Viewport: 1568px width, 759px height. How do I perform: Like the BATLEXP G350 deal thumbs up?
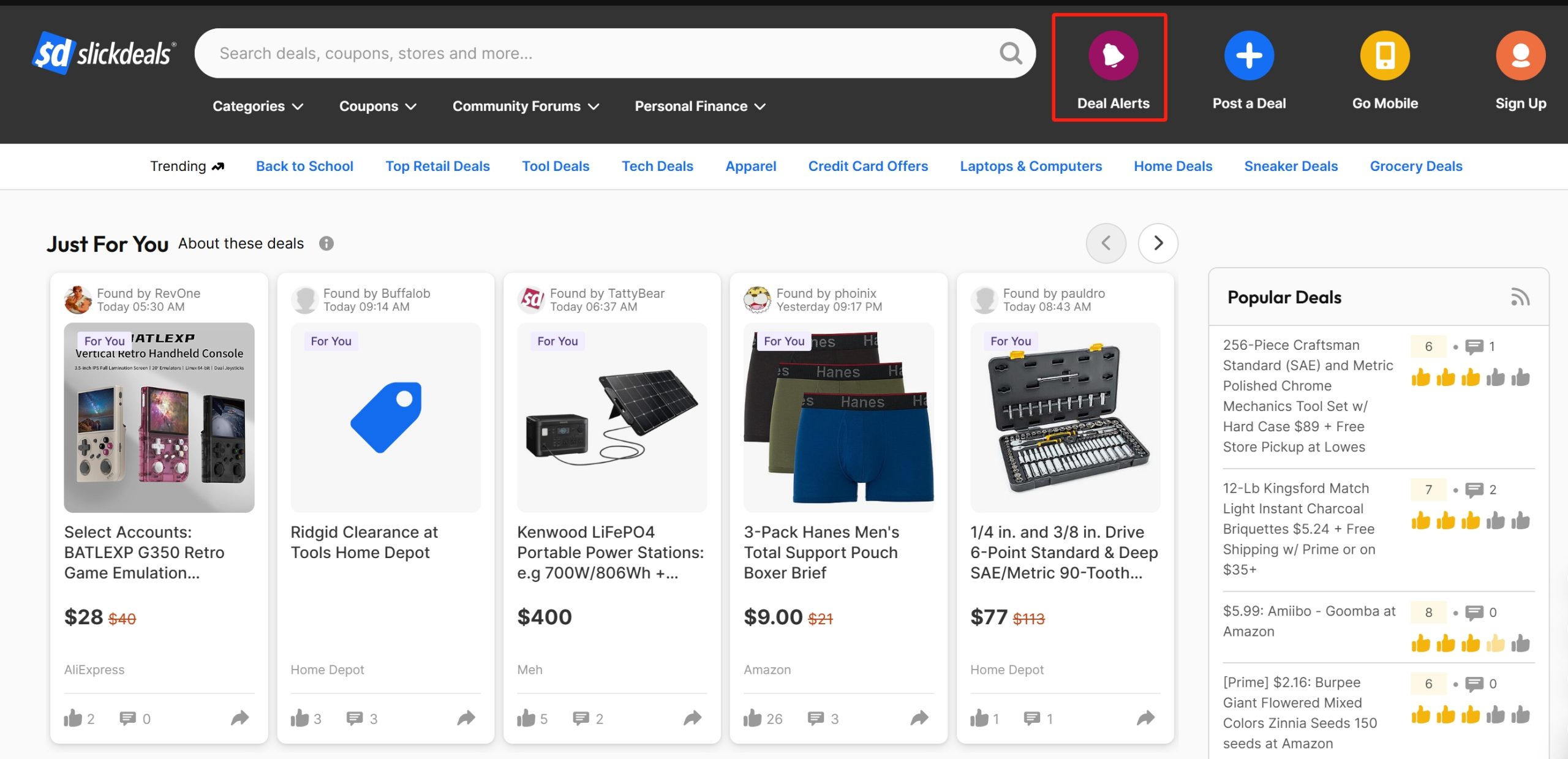pos(73,718)
